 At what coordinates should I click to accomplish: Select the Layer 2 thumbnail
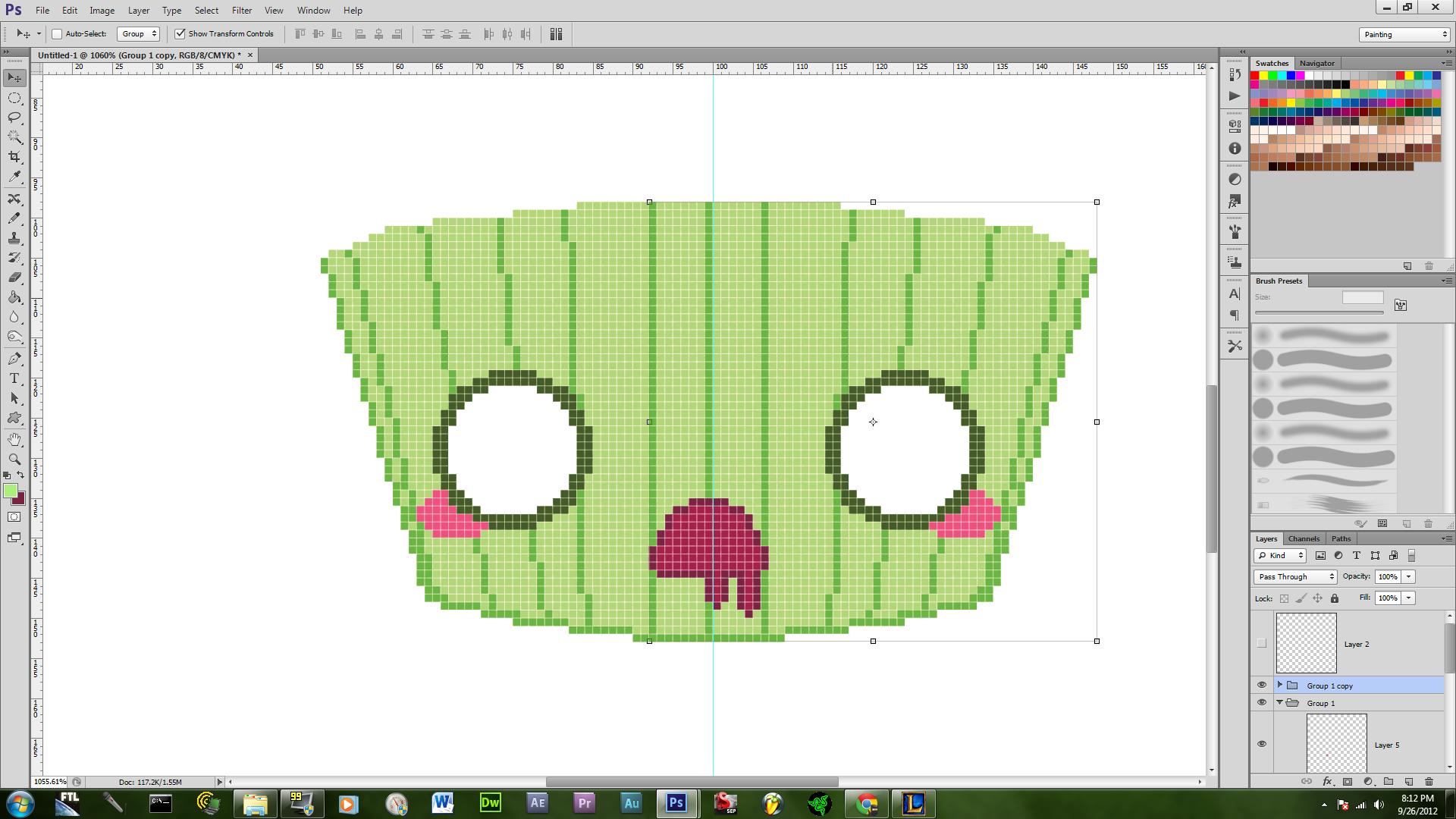click(x=1306, y=643)
